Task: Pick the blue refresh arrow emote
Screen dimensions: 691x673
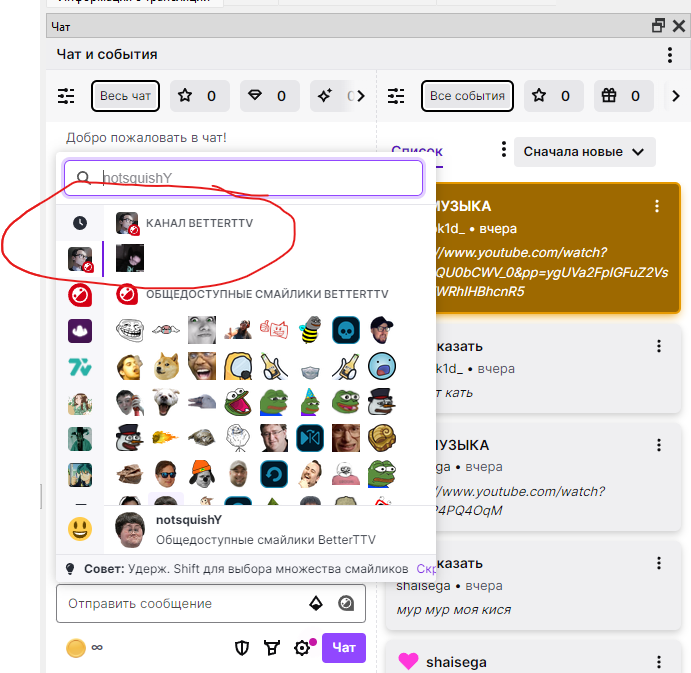Action: click(274, 474)
